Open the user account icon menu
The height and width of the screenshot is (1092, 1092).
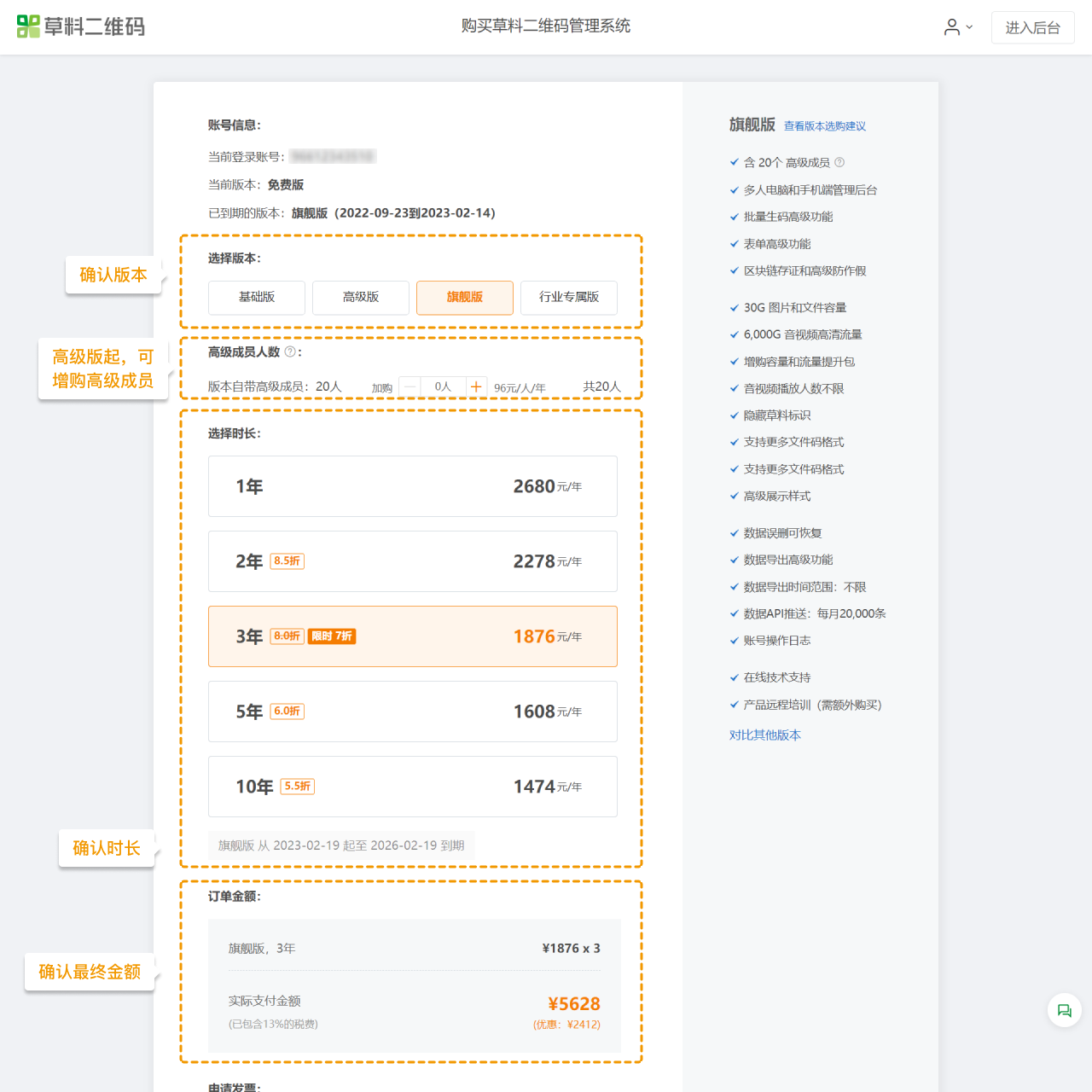952,27
